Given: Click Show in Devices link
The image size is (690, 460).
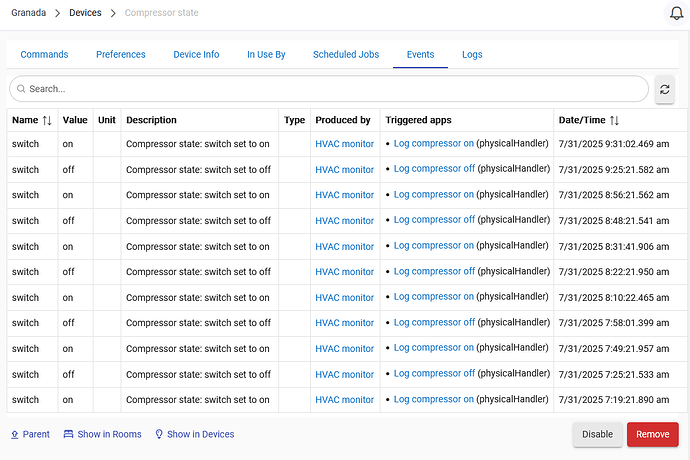Looking at the screenshot, I should click(194, 434).
